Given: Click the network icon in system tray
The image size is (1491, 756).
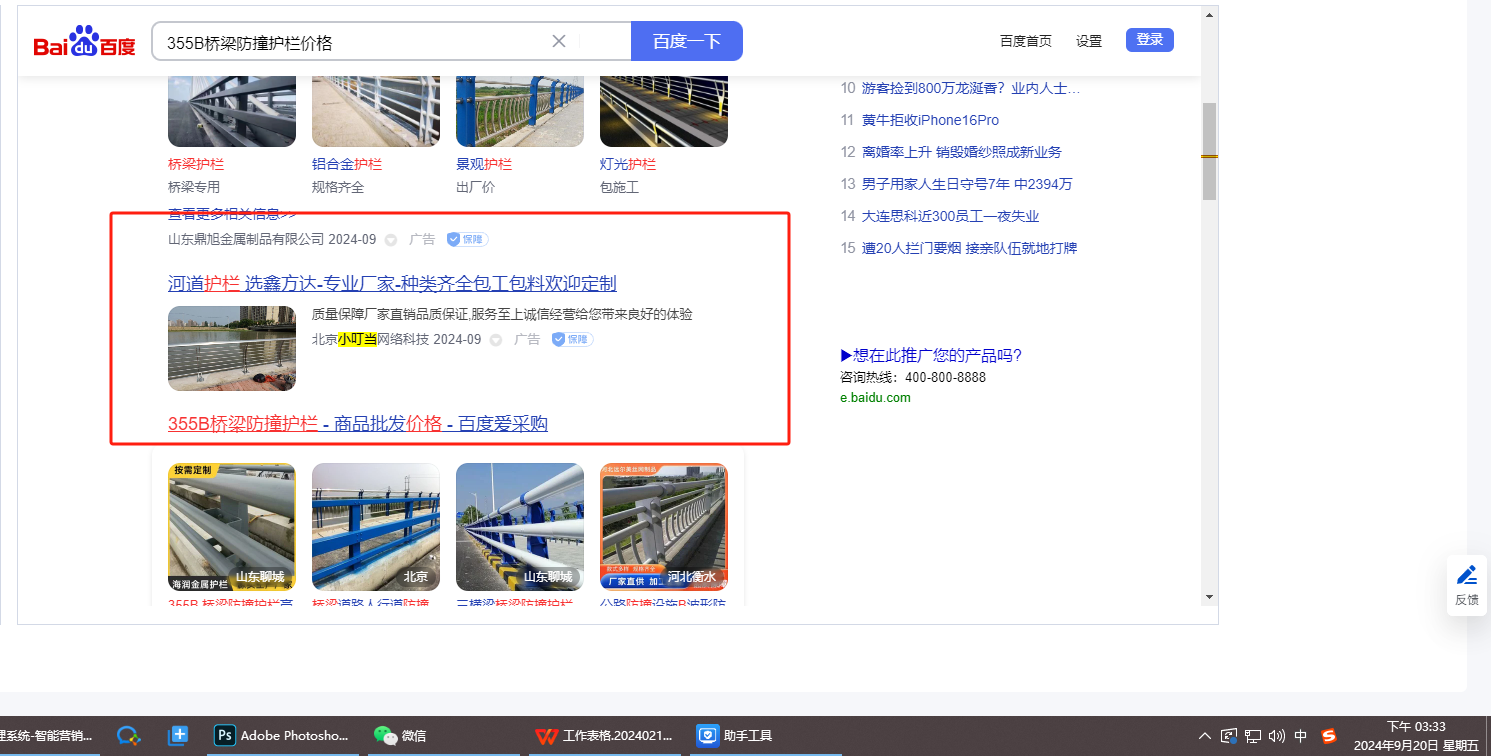Looking at the screenshot, I should pos(1253,736).
